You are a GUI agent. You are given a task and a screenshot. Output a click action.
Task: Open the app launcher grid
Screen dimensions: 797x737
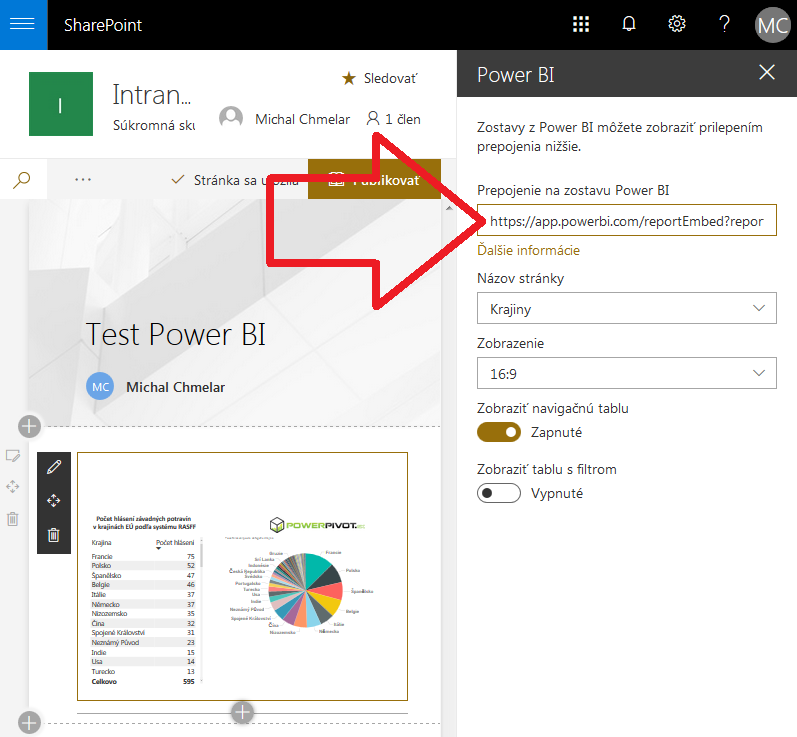[580, 24]
